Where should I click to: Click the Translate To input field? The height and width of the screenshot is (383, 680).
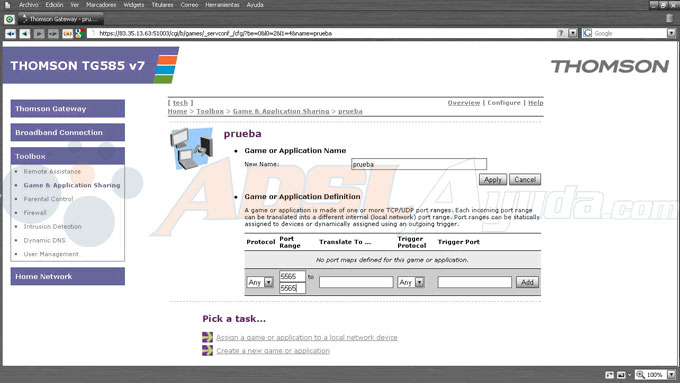(356, 282)
